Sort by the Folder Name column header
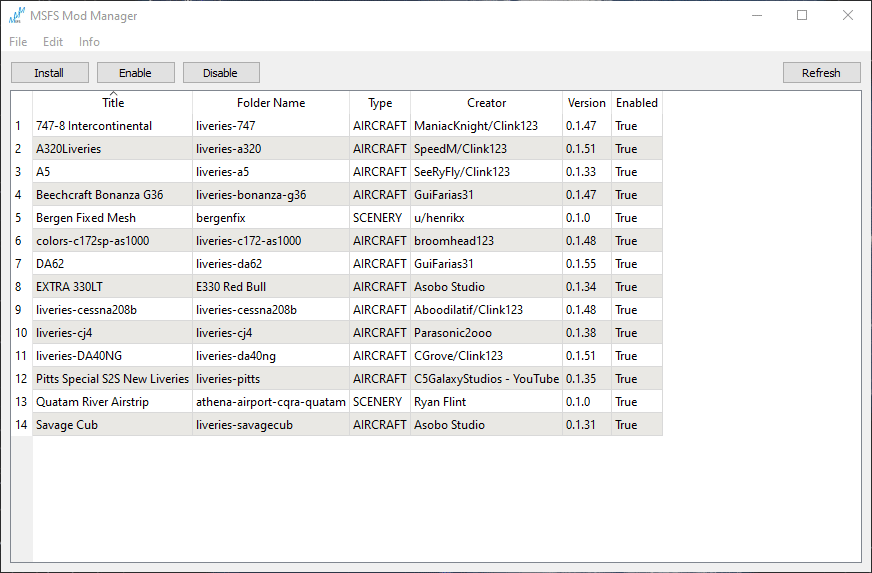This screenshot has width=872, height=573. (271, 103)
